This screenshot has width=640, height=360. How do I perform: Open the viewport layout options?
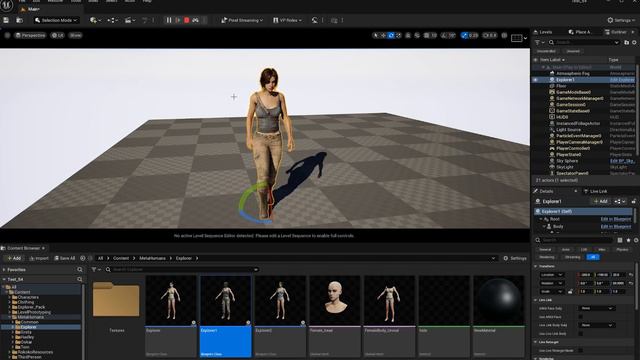tap(518, 38)
